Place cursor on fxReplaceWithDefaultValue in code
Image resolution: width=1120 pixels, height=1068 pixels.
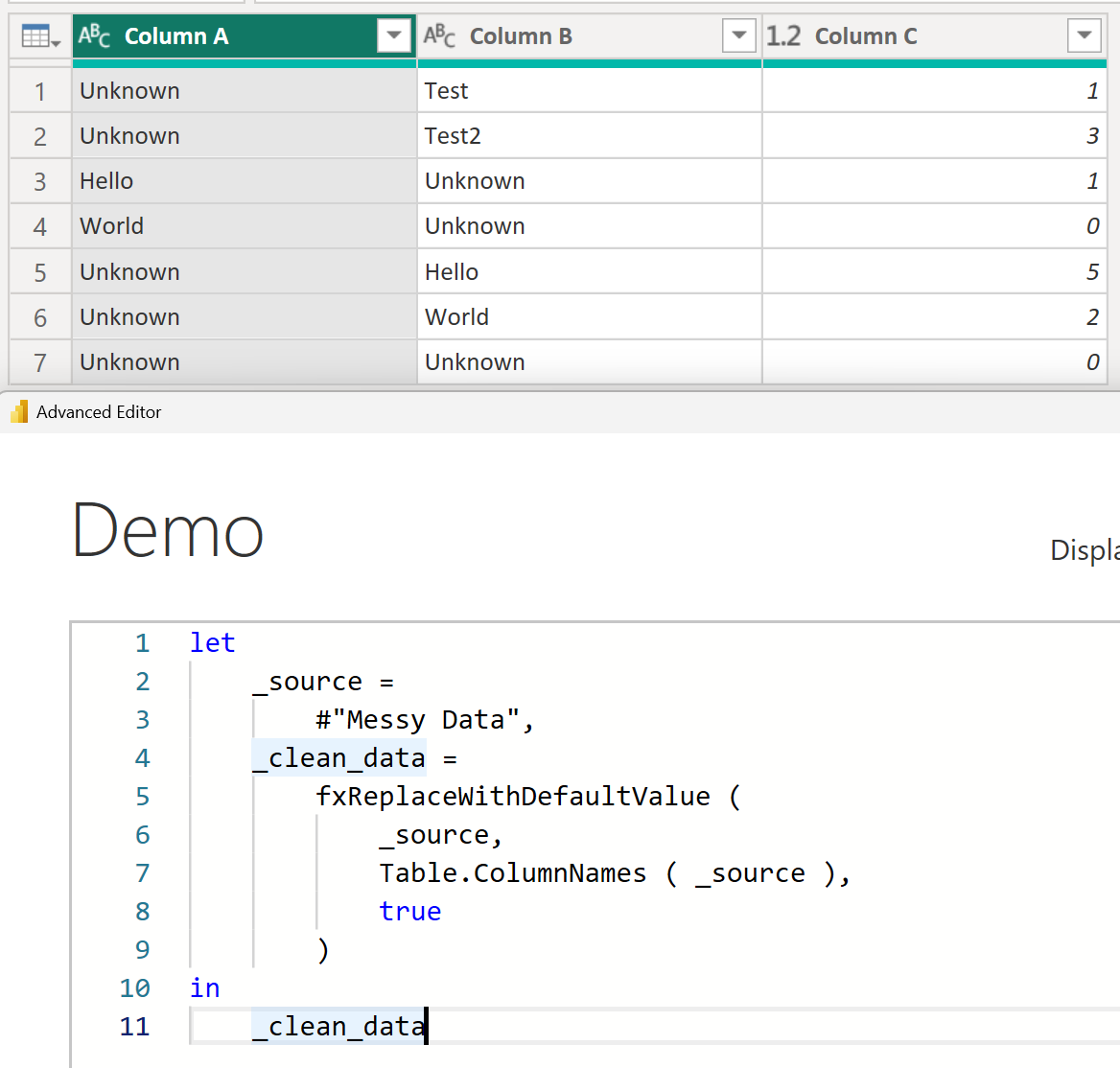(x=513, y=797)
